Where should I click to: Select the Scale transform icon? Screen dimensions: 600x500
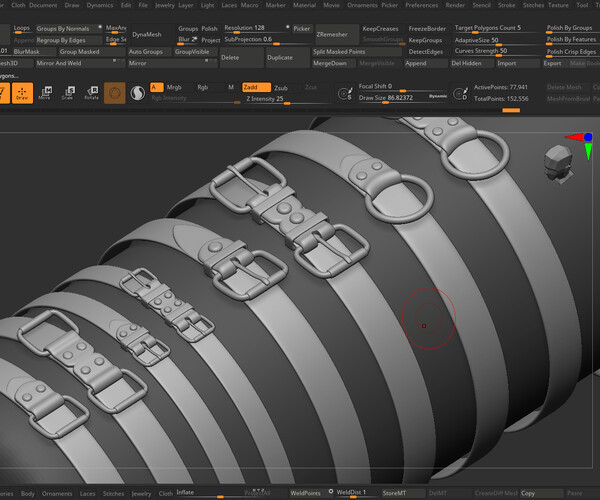[x=68, y=93]
